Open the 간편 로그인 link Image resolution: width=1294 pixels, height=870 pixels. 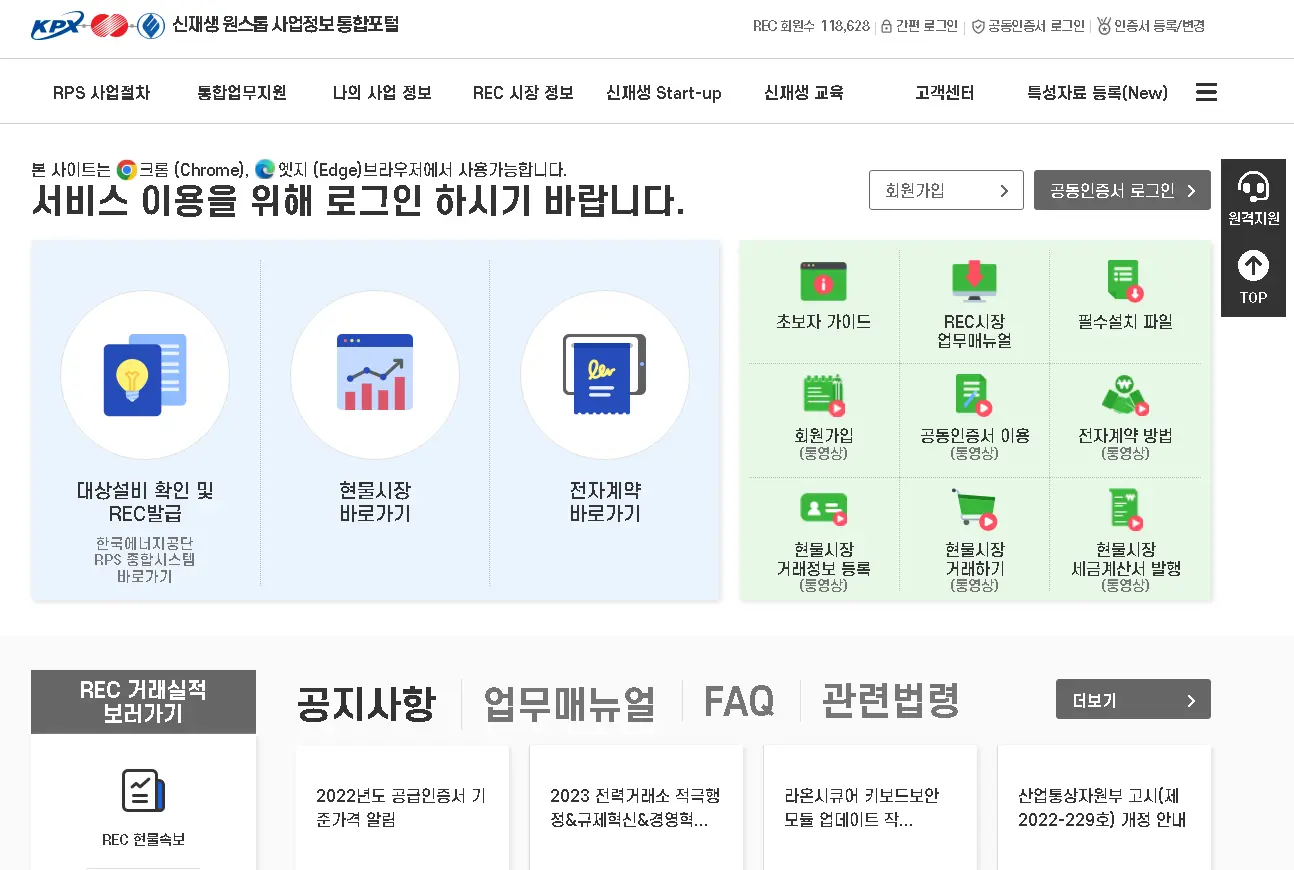pyautogui.click(x=922, y=26)
